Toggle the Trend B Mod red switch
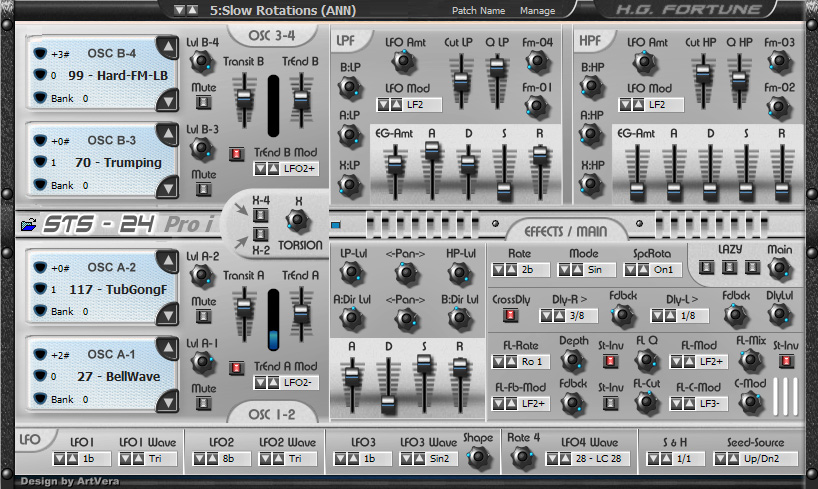Image resolution: width=818 pixels, height=489 pixels. tap(236, 154)
